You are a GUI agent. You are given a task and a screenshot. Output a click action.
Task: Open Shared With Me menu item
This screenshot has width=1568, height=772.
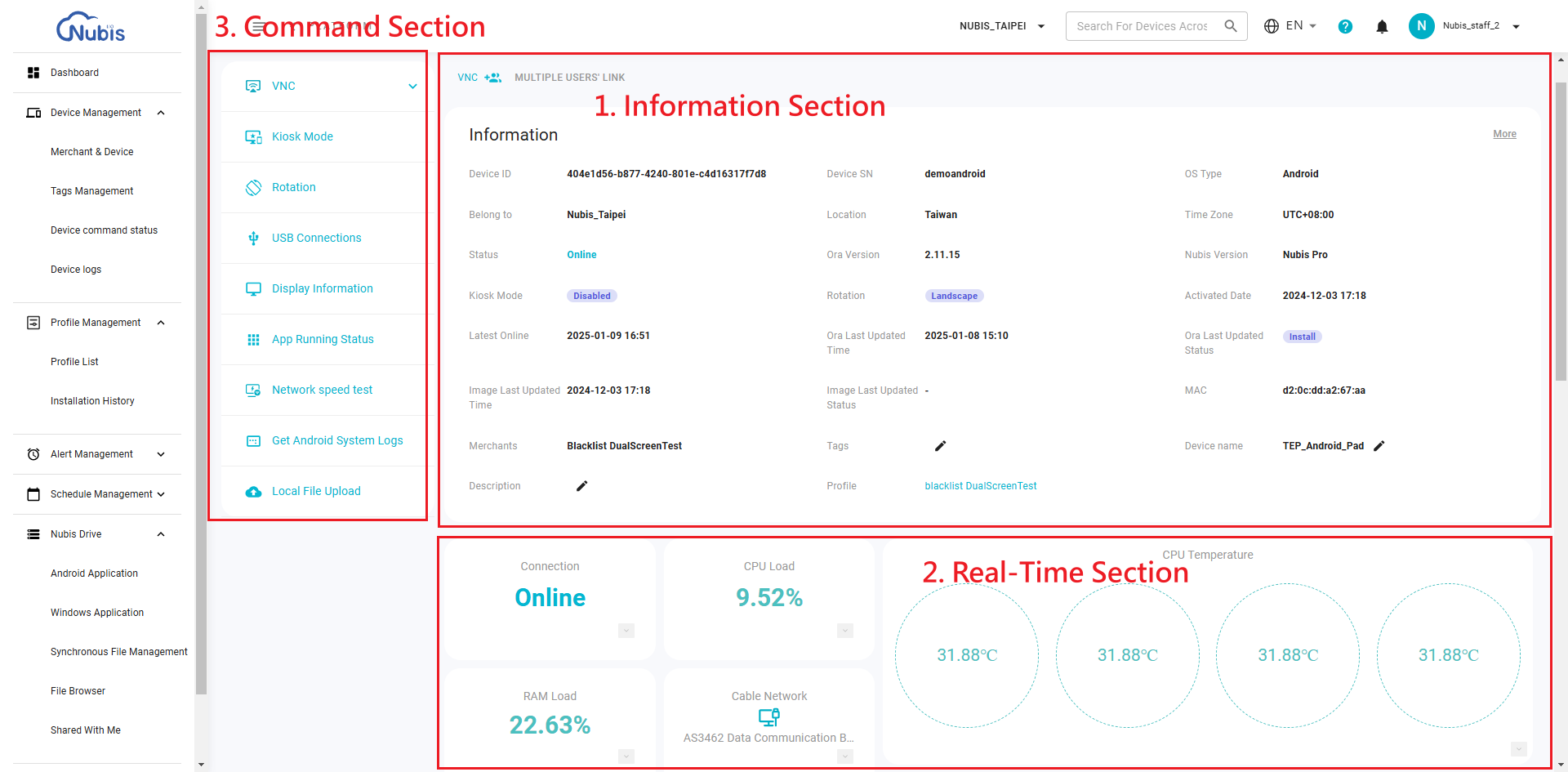pos(85,730)
